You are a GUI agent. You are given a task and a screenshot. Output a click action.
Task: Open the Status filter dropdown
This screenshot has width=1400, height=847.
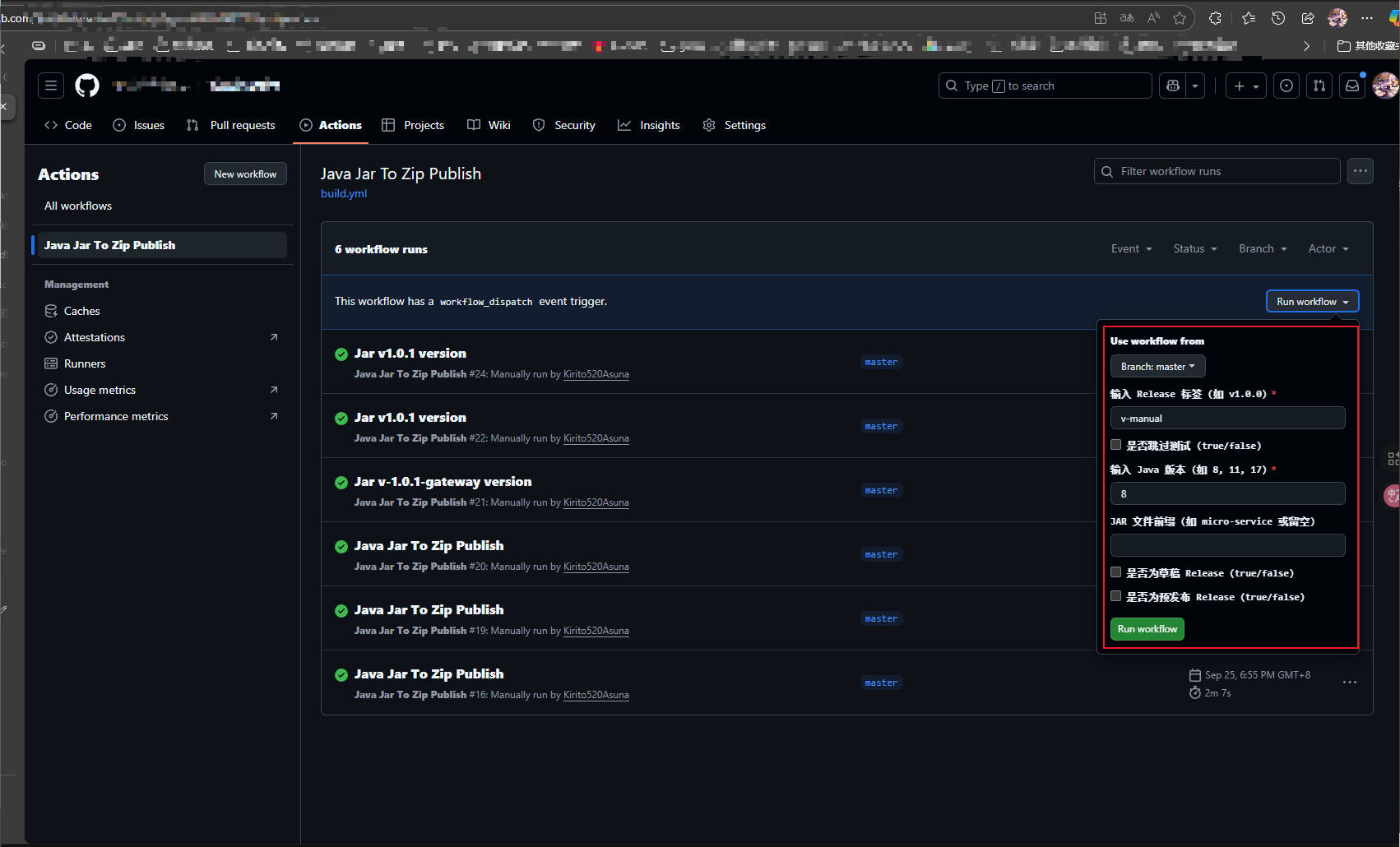pos(1194,248)
